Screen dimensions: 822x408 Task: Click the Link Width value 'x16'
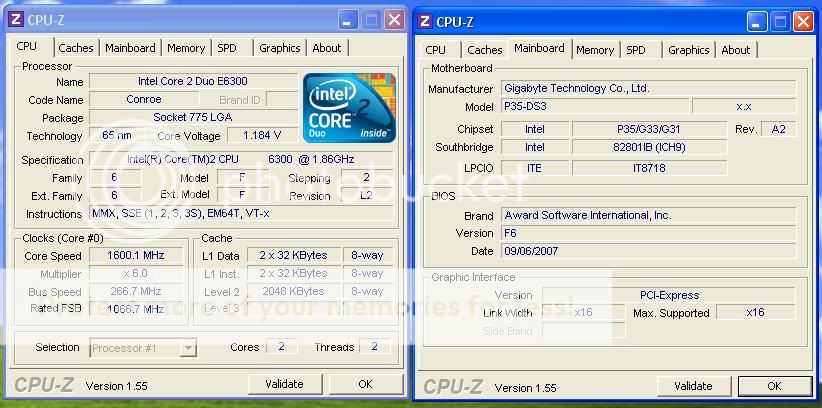583,313
